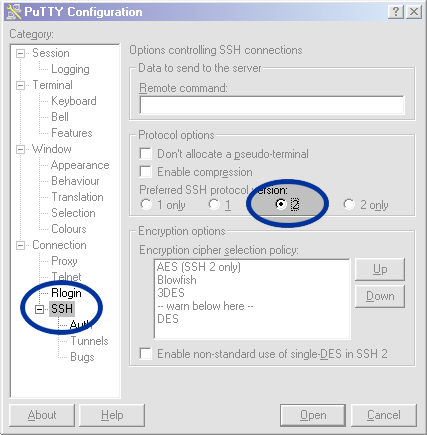Enable Don't allocate a pseudo-terminal
Image resolution: width=427 pixels, height=435 pixels.
pyautogui.click(x=146, y=154)
